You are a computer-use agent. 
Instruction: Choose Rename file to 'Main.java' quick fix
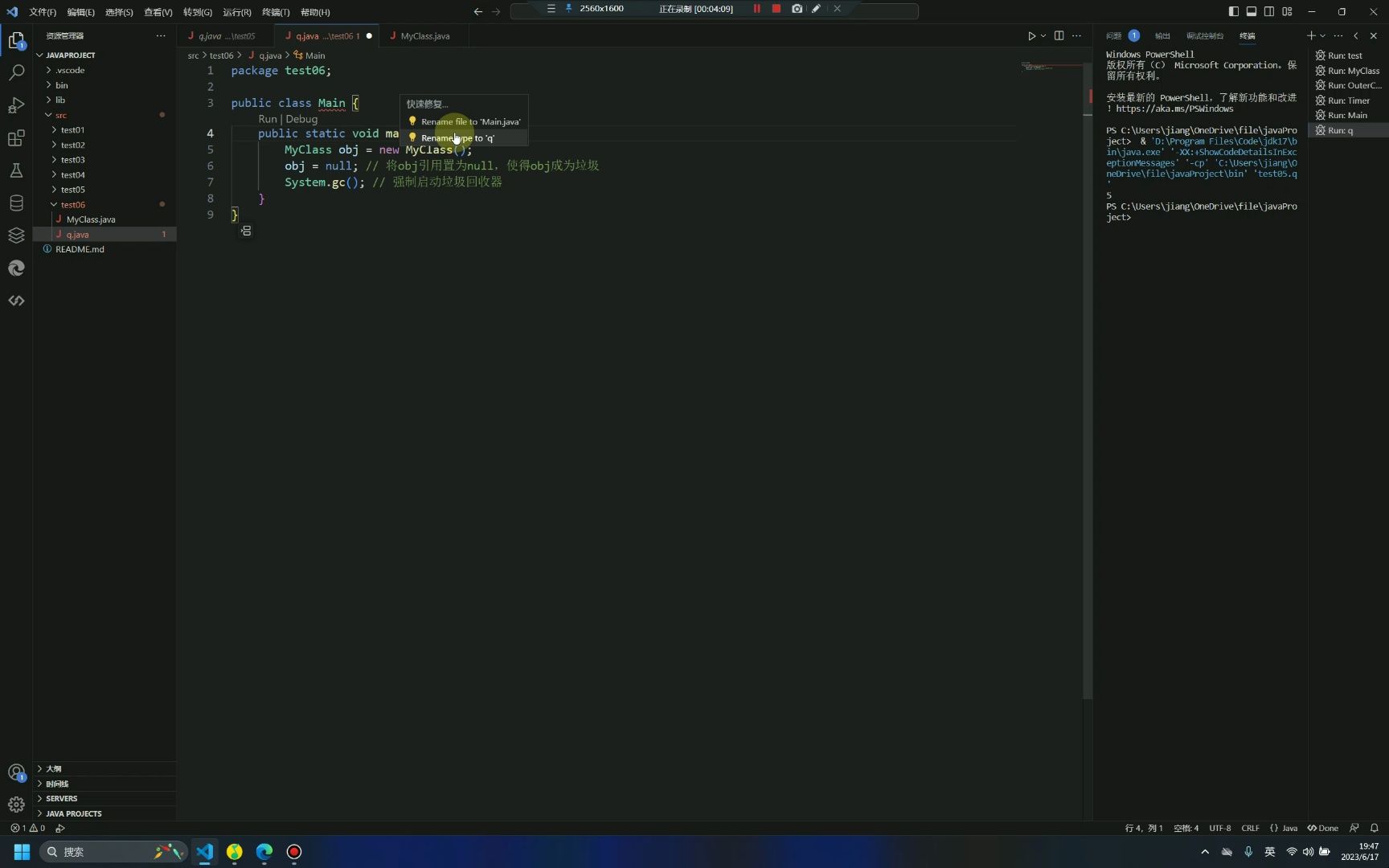click(464, 121)
